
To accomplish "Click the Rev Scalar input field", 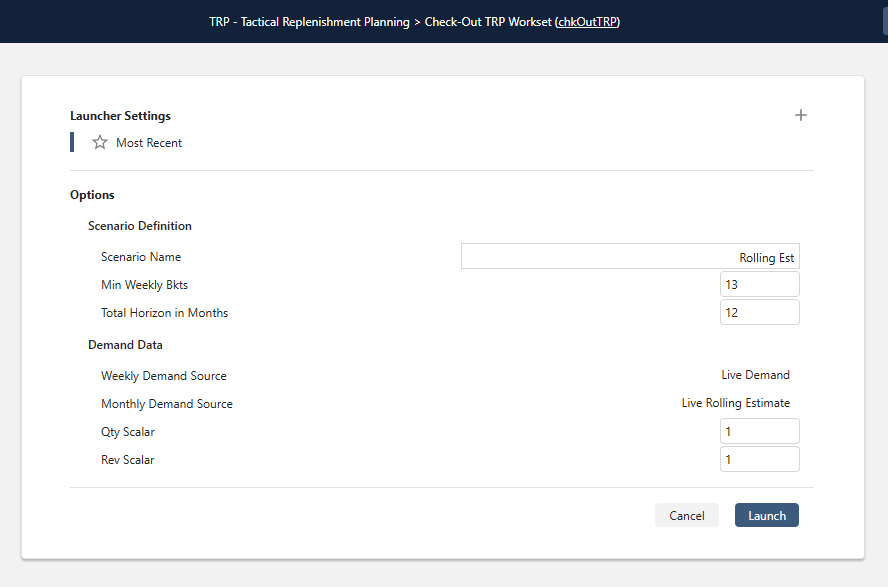I will (759, 458).
